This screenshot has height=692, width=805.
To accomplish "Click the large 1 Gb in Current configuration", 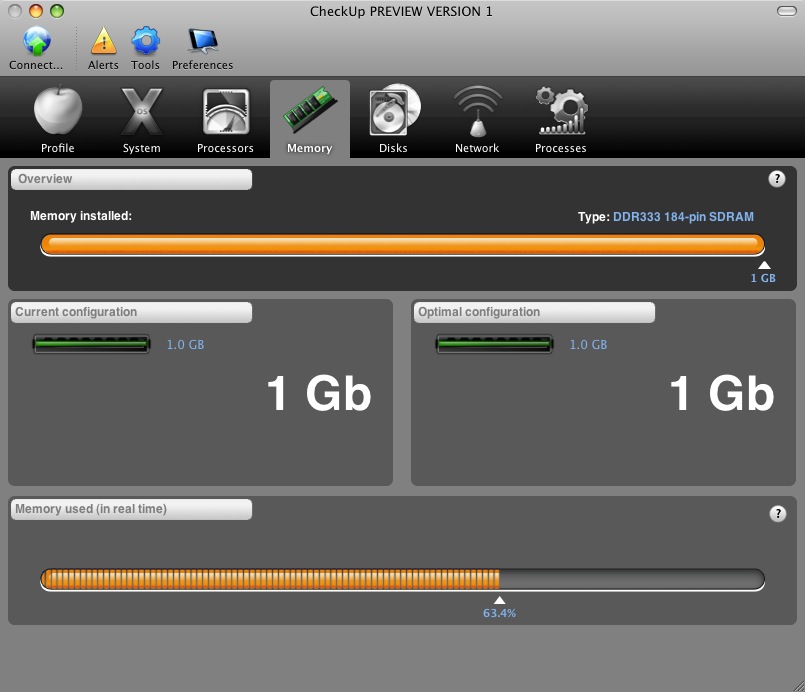I will coord(319,393).
